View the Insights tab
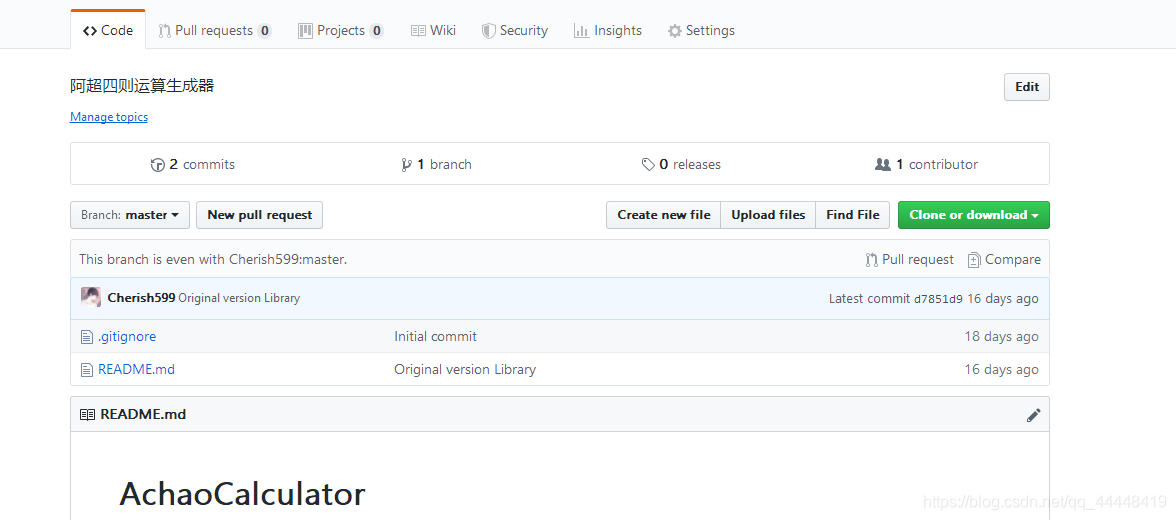The width and height of the screenshot is (1176, 520). point(608,30)
